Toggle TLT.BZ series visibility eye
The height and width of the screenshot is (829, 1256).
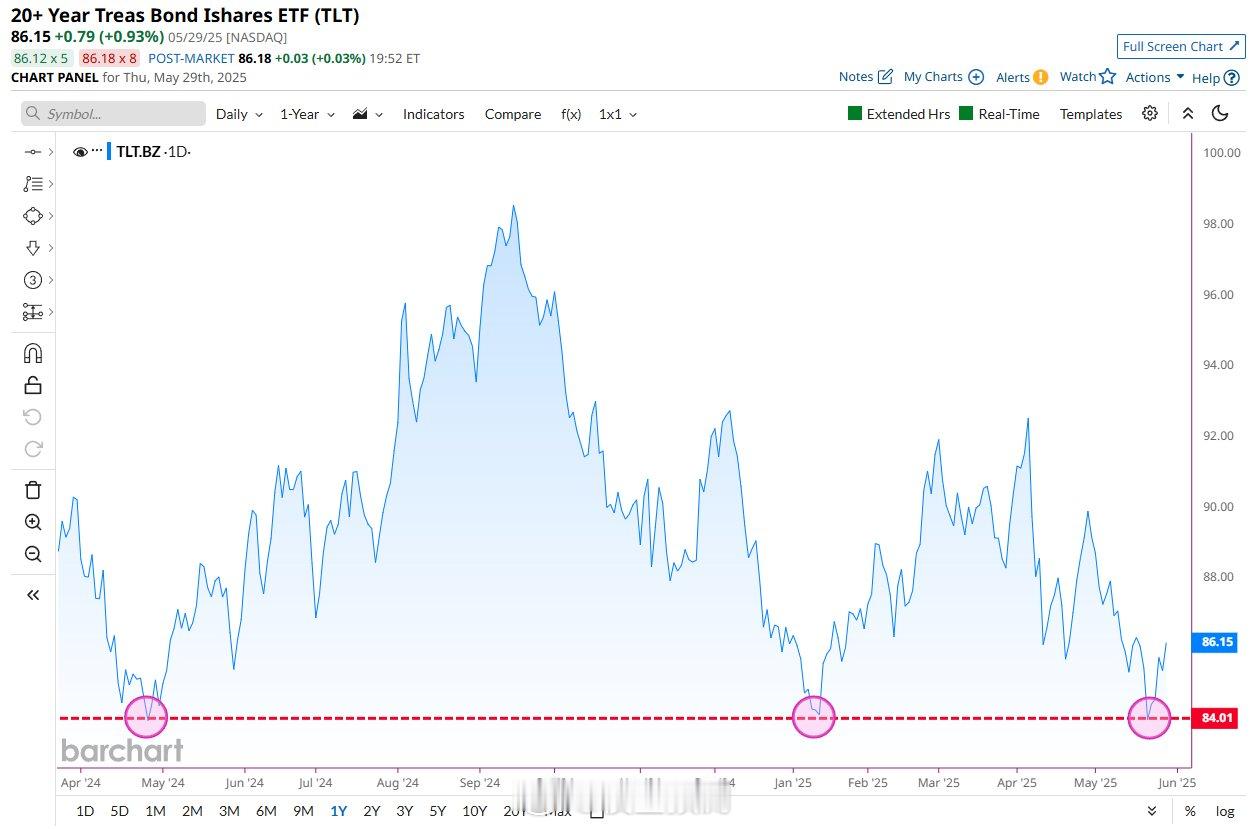[80, 152]
